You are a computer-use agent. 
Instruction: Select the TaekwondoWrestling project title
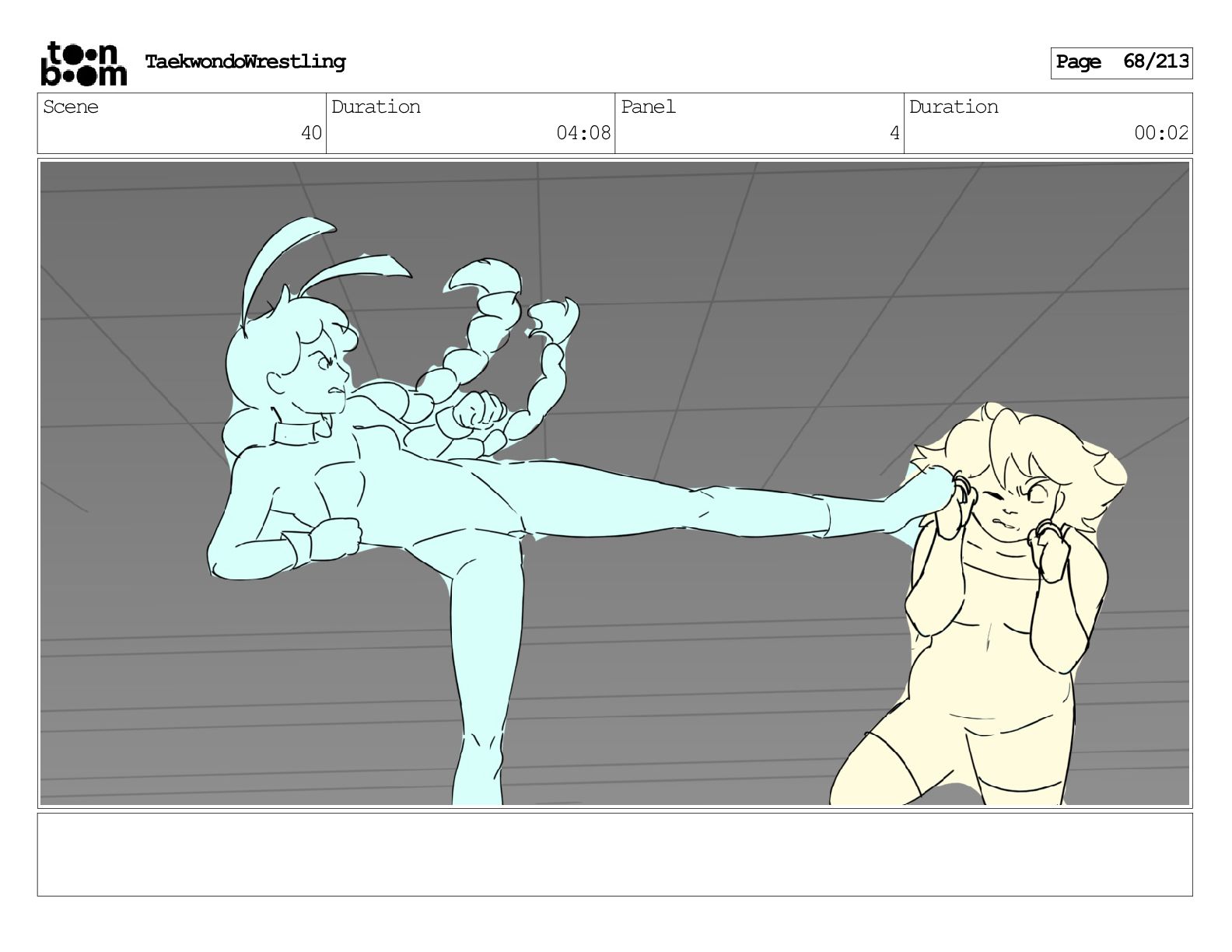click(245, 61)
